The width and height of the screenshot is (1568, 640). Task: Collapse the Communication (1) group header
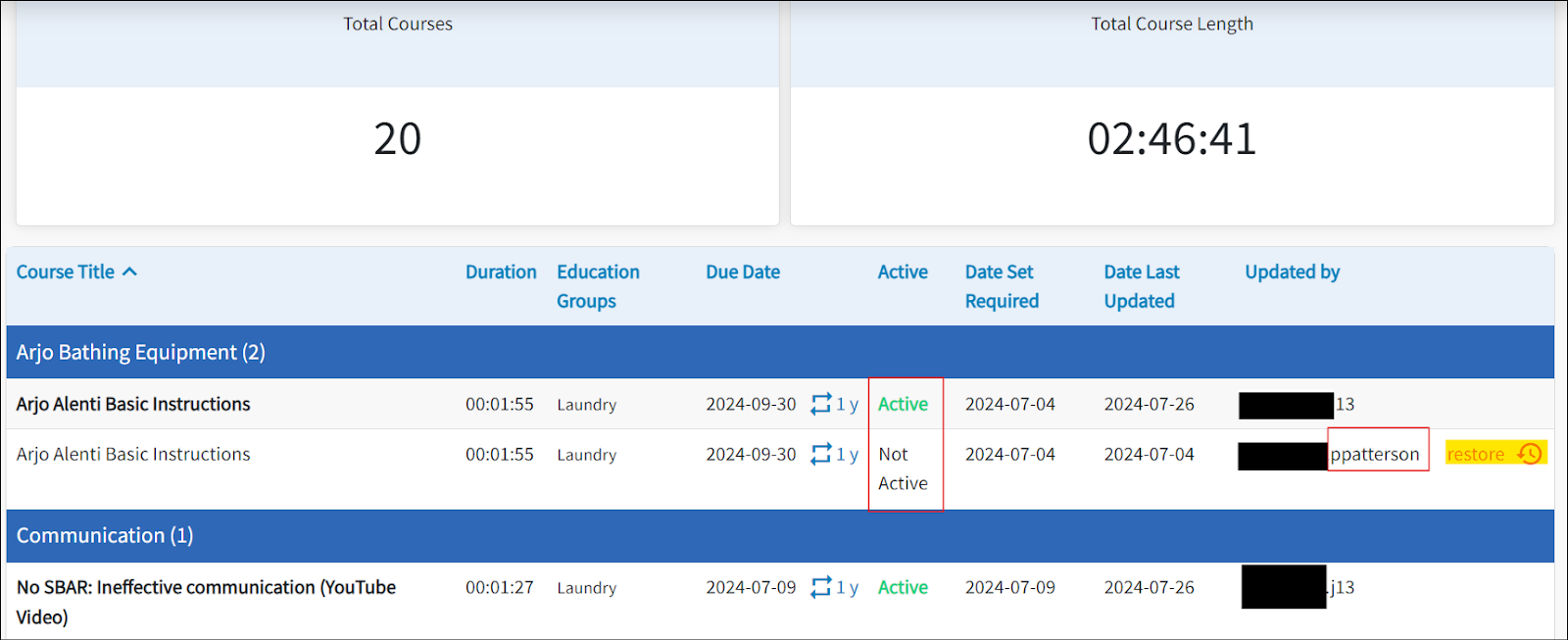click(105, 535)
